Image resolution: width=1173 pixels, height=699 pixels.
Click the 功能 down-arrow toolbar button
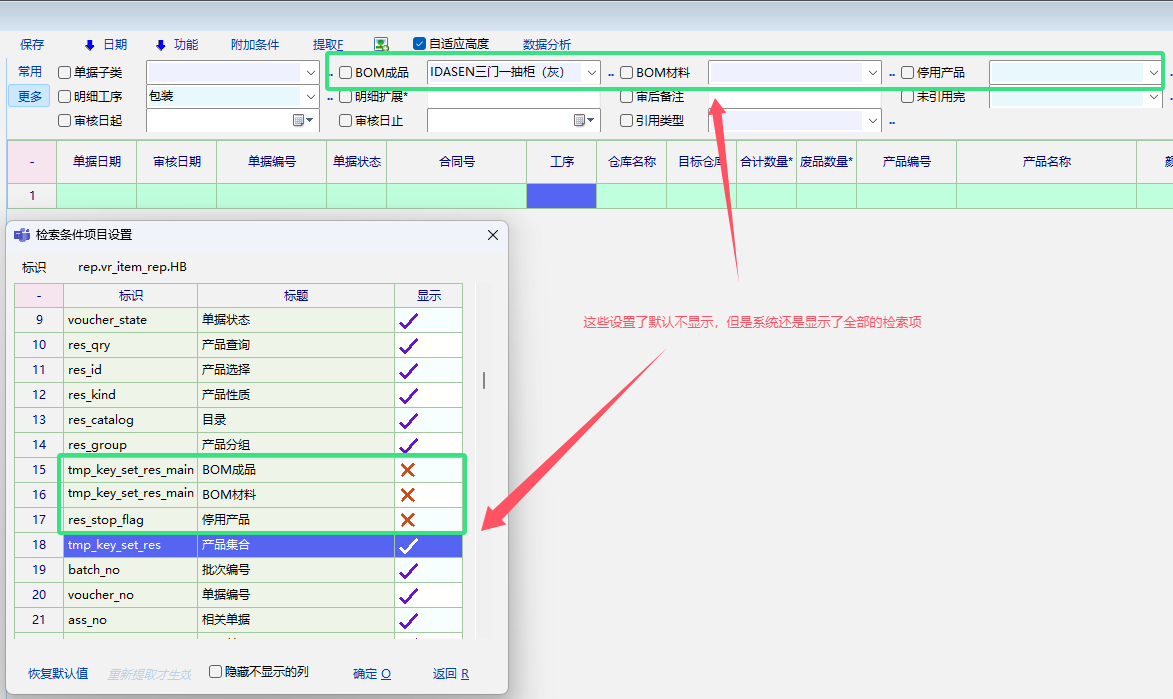[x=176, y=44]
